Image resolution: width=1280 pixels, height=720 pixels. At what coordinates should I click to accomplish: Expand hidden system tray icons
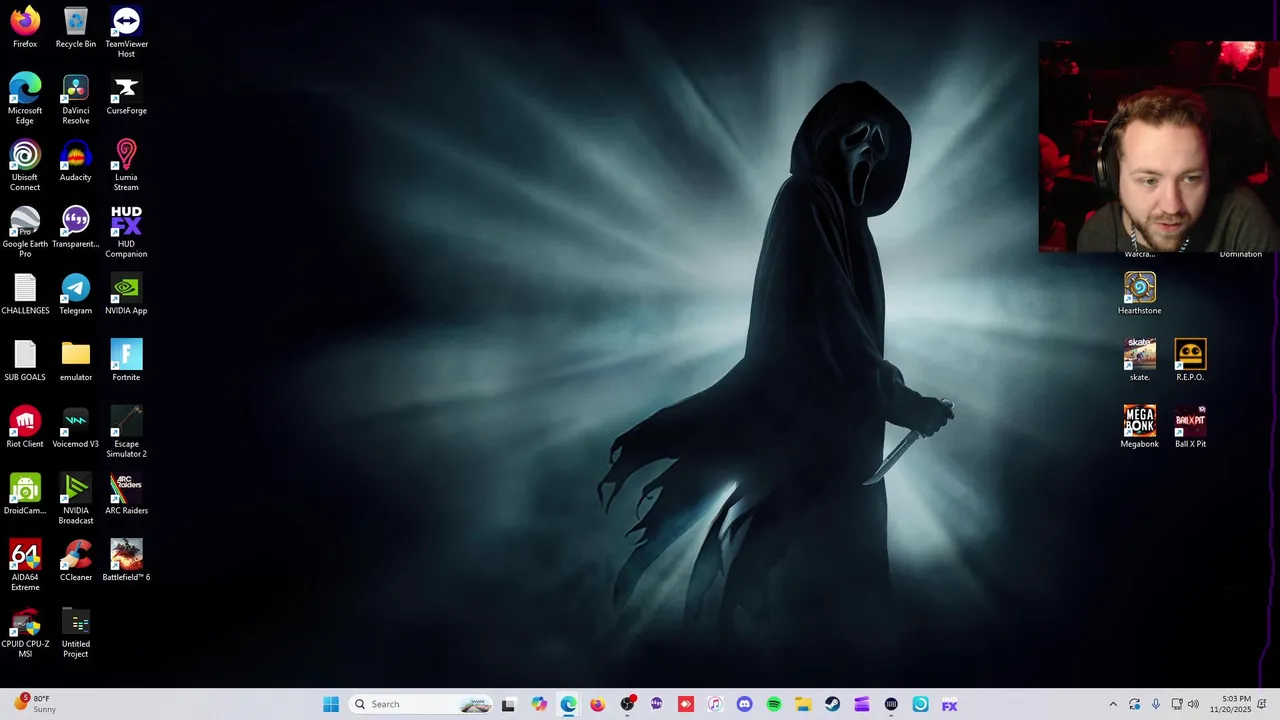1113,704
